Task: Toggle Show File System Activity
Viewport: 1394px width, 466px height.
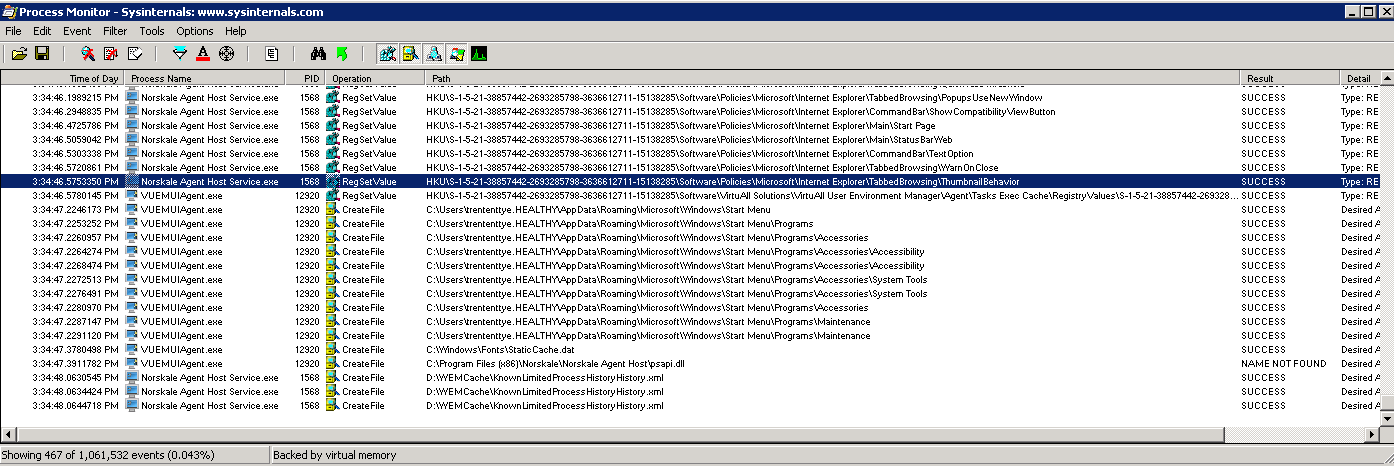Action: point(410,53)
